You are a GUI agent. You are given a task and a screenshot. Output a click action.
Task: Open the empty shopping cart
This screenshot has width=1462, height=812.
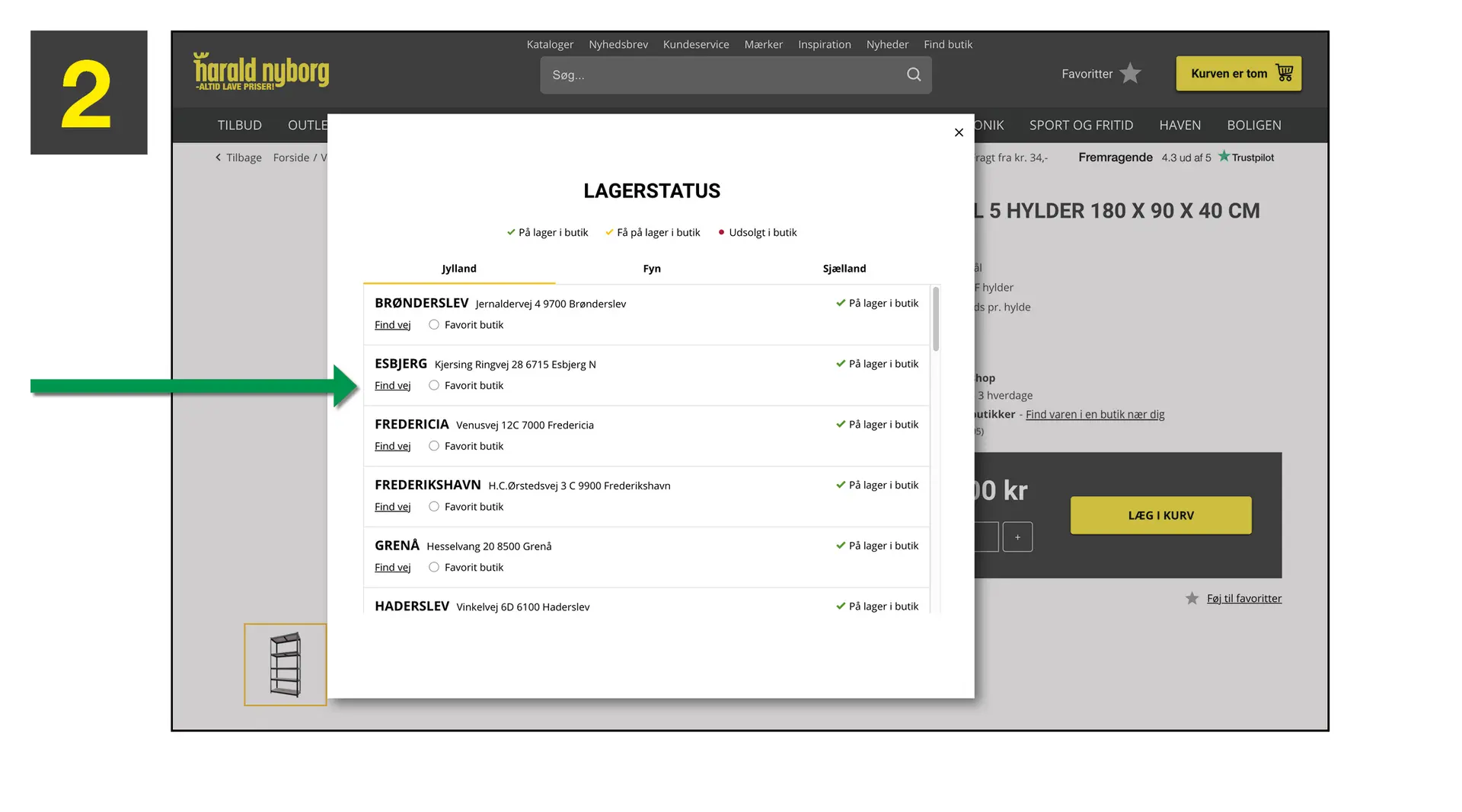(1238, 74)
